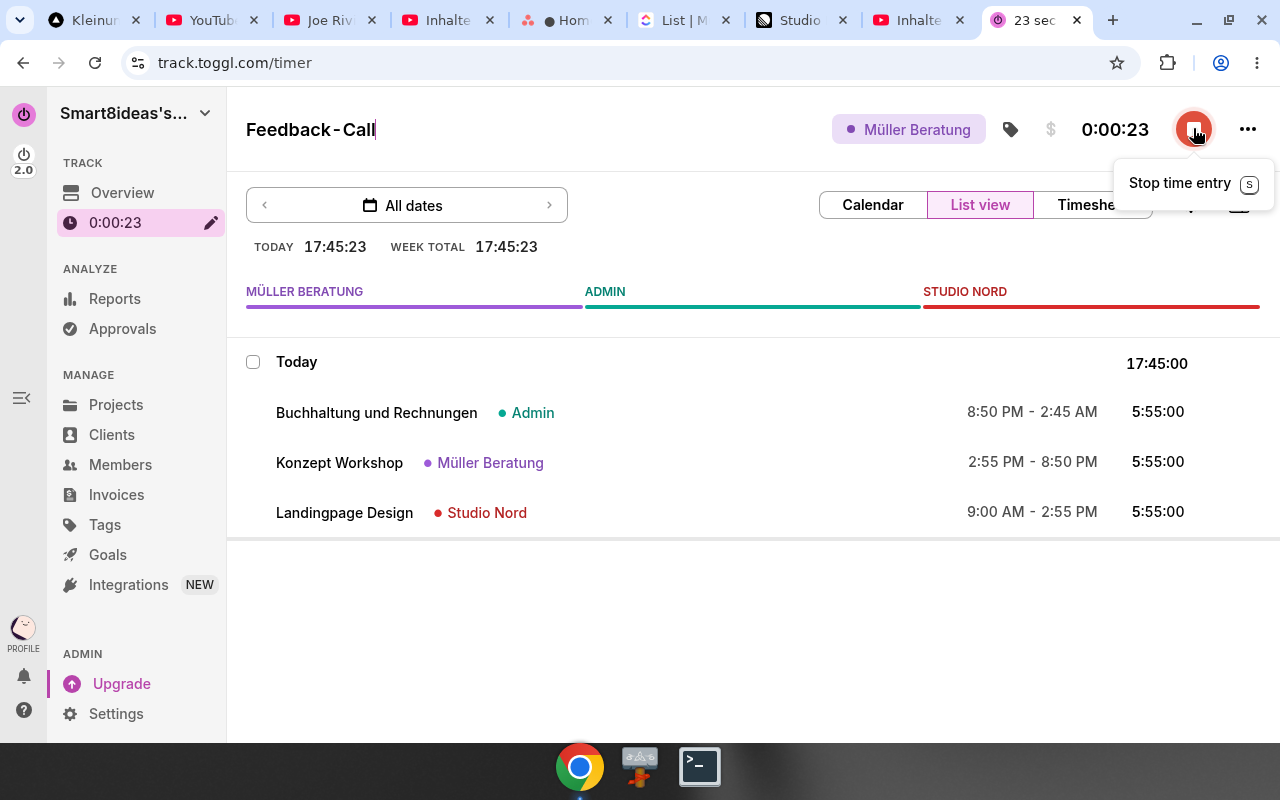Switch to the List ClickUp browser tab
This screenshot has width=1280, height=800.
(x=685, y=20)
